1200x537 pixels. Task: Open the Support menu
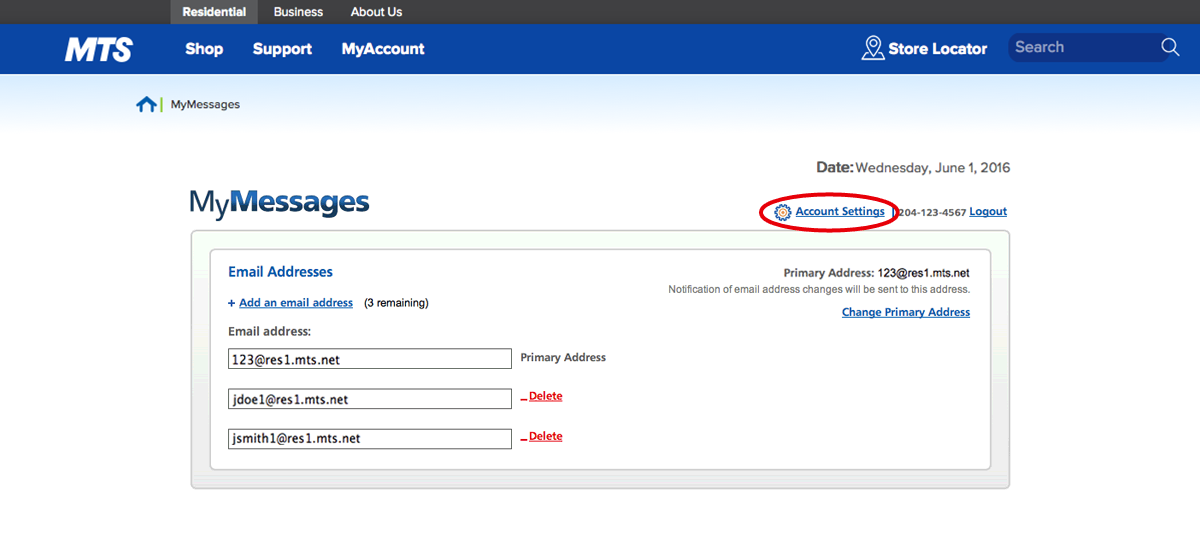tap(282, 48)
